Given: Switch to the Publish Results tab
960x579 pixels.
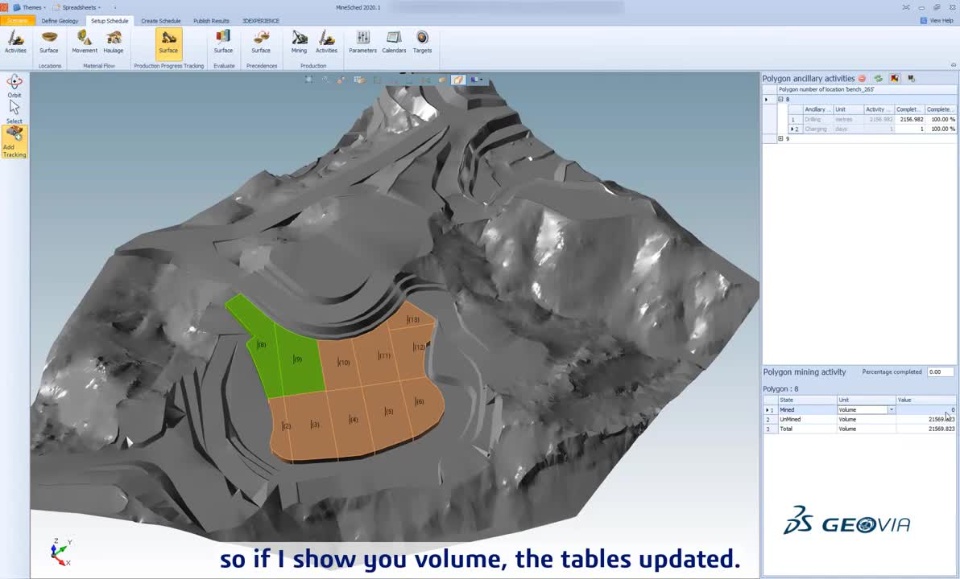Looking at the screenshot, I should (211, 21).
